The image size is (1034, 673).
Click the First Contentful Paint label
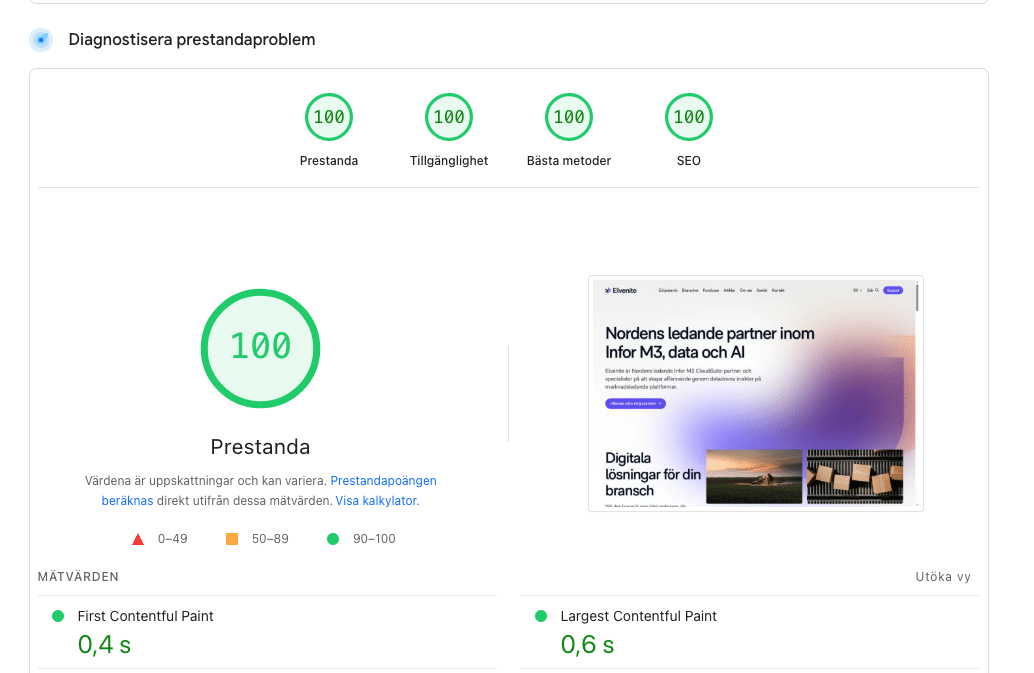[146, 616]
